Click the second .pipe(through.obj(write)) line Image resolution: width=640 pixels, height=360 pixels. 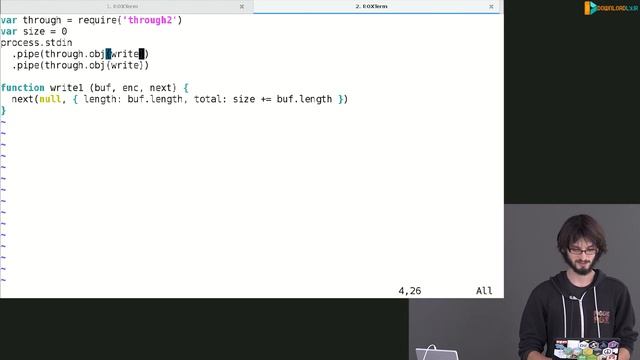pyautogui.click(x=80, y=65)
